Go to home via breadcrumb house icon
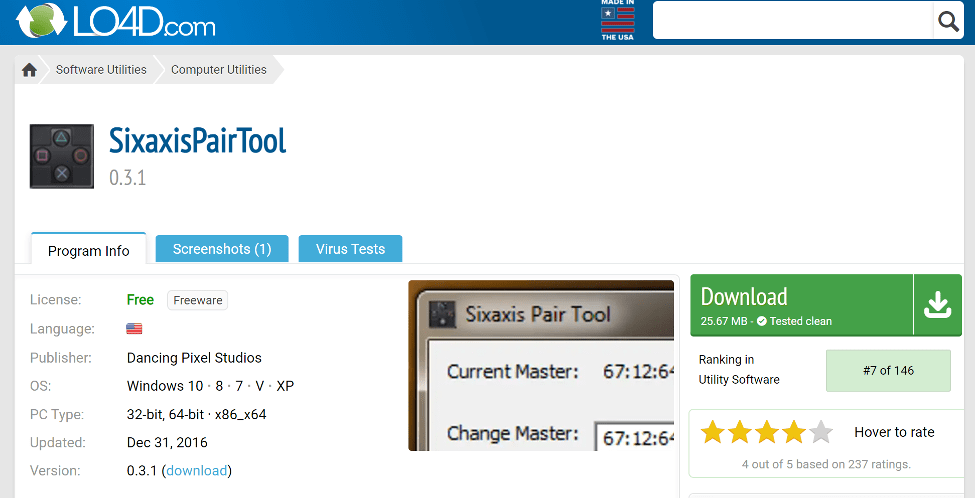The width and height of the screenshot is (977, 499). [30, 70]
